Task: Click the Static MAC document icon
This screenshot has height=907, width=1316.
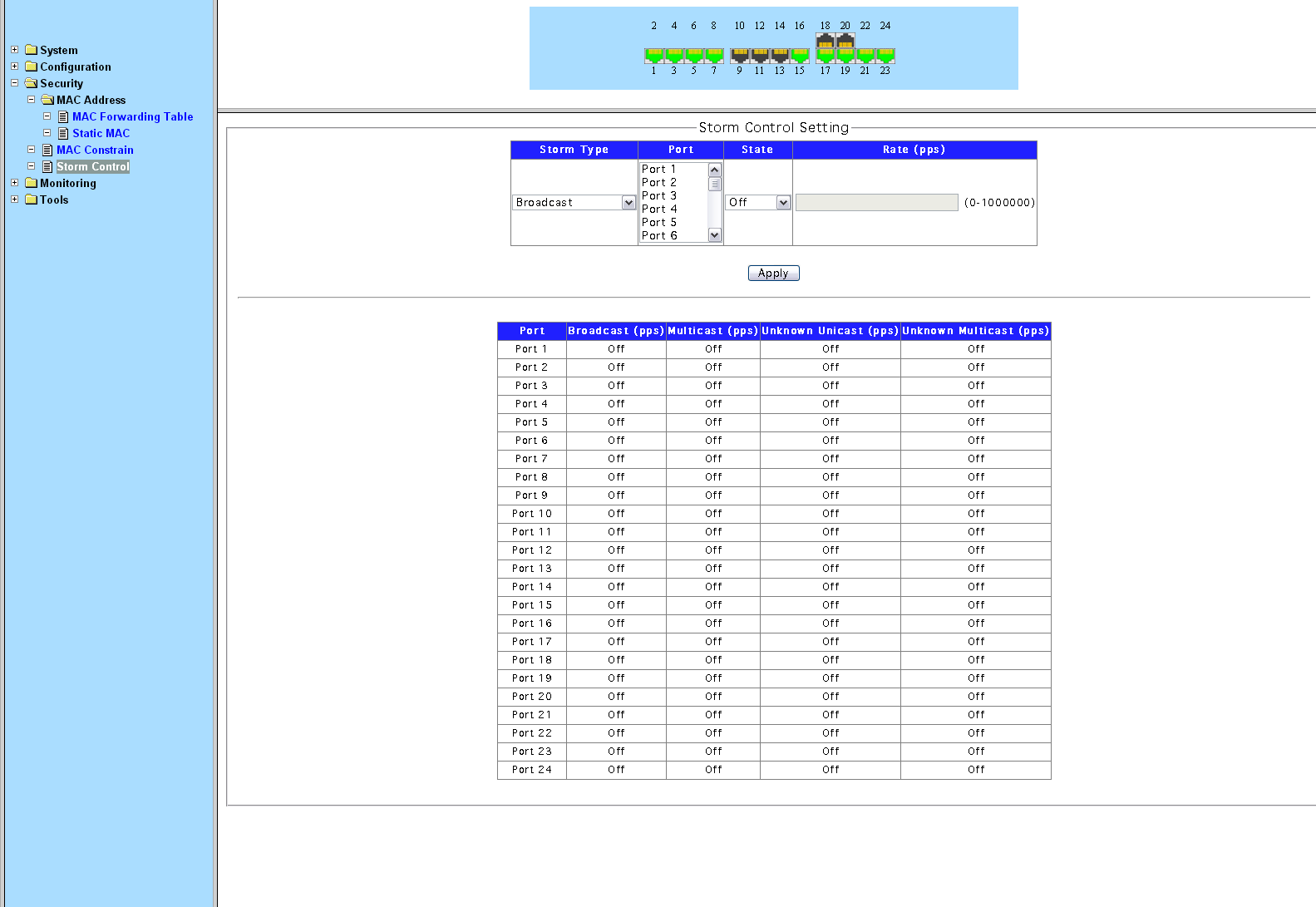Action: tap(63, 133)
